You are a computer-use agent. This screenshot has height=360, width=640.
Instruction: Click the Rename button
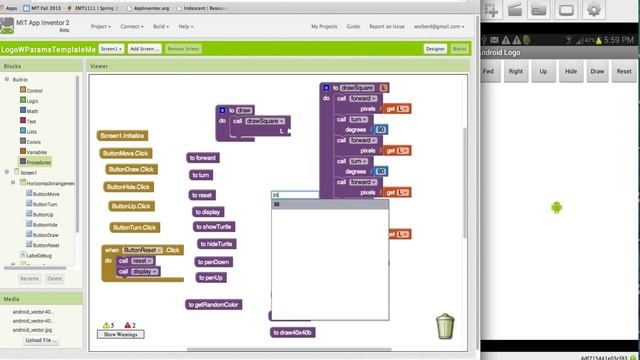pyautogui.click(x=29, y=278)
